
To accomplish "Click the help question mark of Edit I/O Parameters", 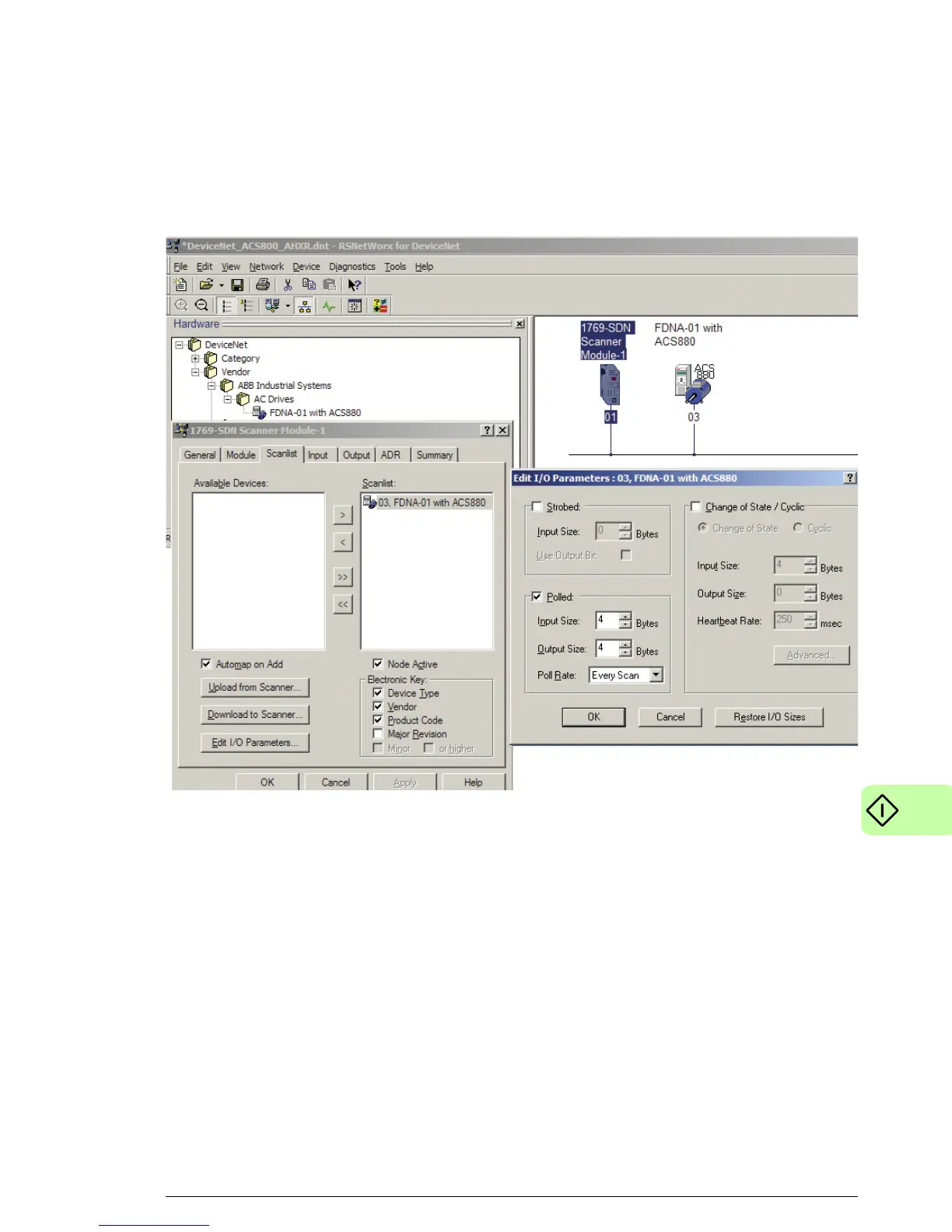I will 850,478.
